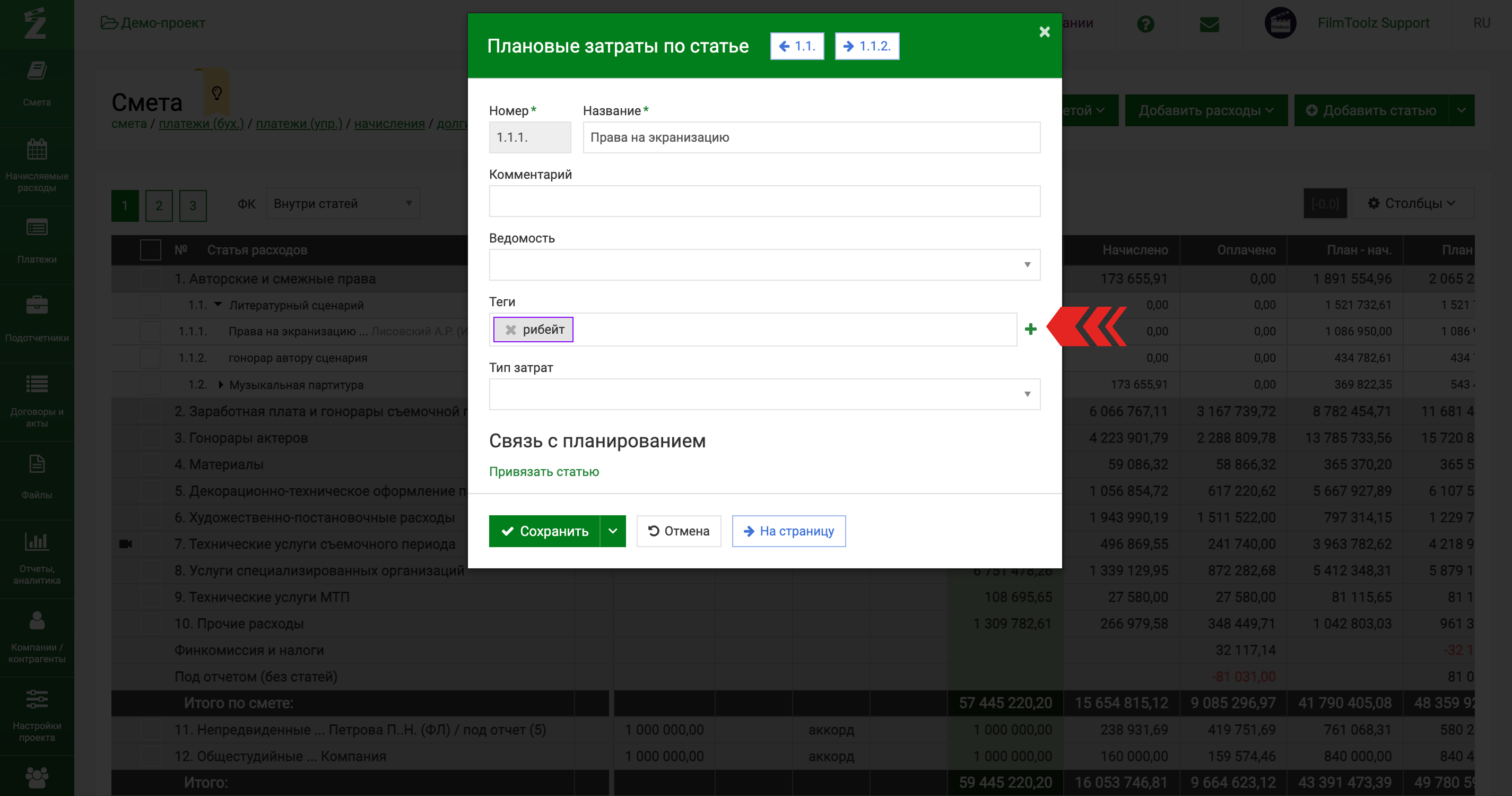Click the team users icon at sidebar bottom
Screen dimensions: 1512x796
click(37, 777)
